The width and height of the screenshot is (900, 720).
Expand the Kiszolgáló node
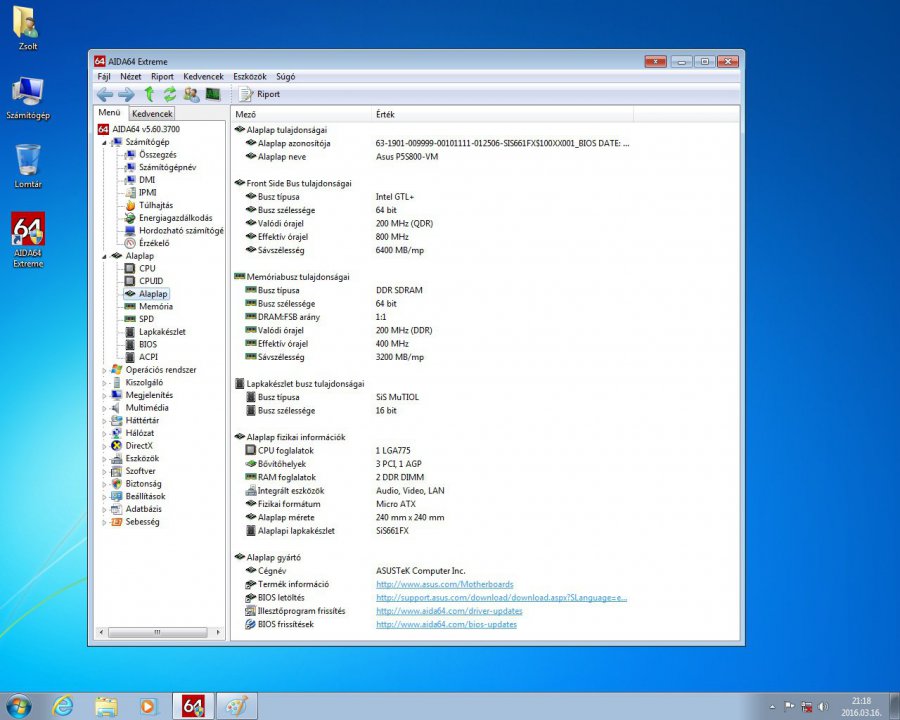(x=104, y=383)
